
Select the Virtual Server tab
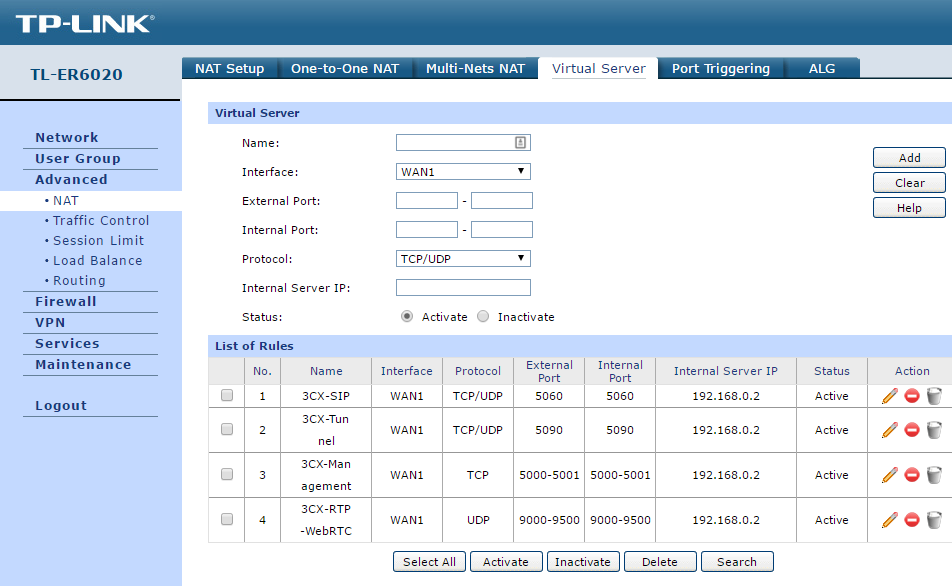point(599,69)
